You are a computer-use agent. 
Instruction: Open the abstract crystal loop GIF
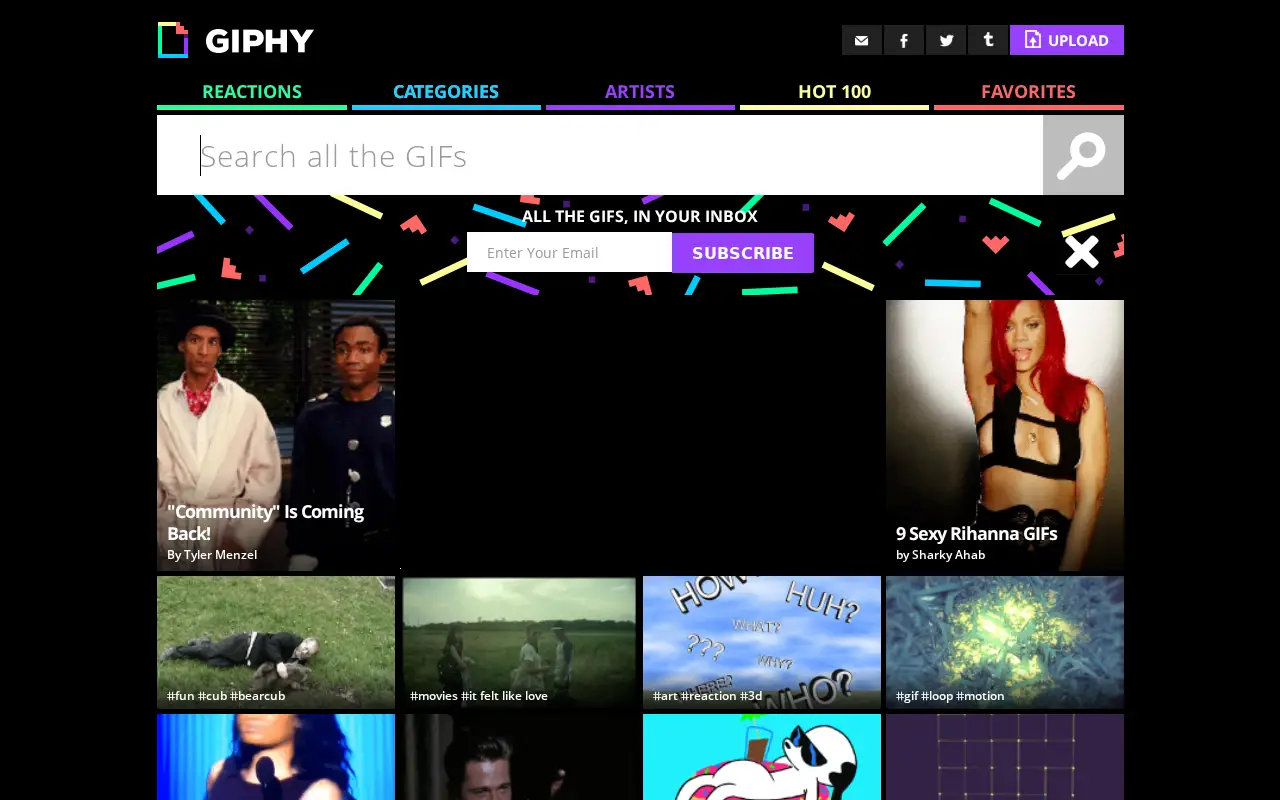tap(1005, 642)
